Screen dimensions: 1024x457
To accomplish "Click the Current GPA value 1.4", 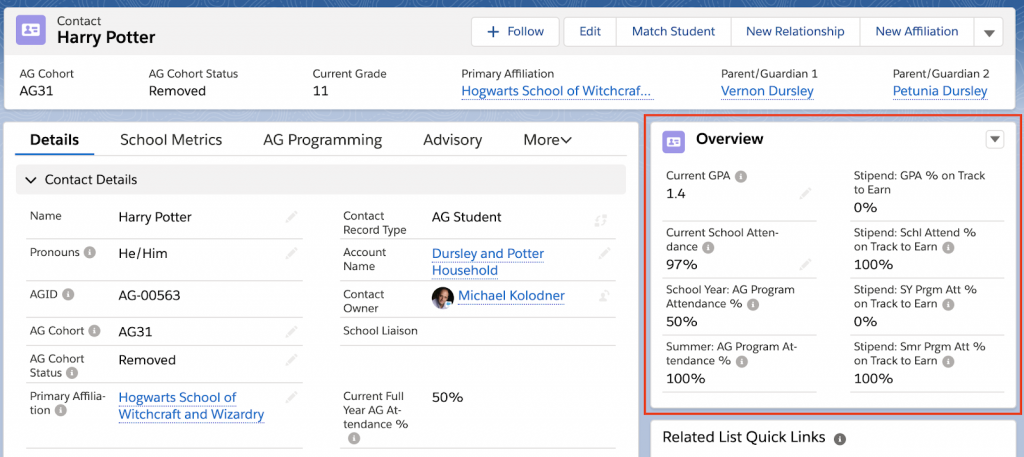I will coord(676,194).
